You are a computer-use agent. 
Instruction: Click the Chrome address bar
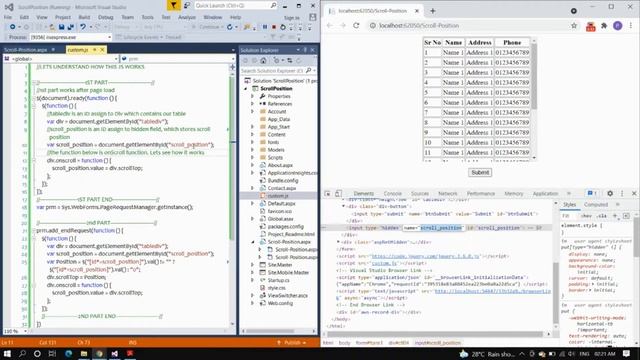(x=469, y=26)
